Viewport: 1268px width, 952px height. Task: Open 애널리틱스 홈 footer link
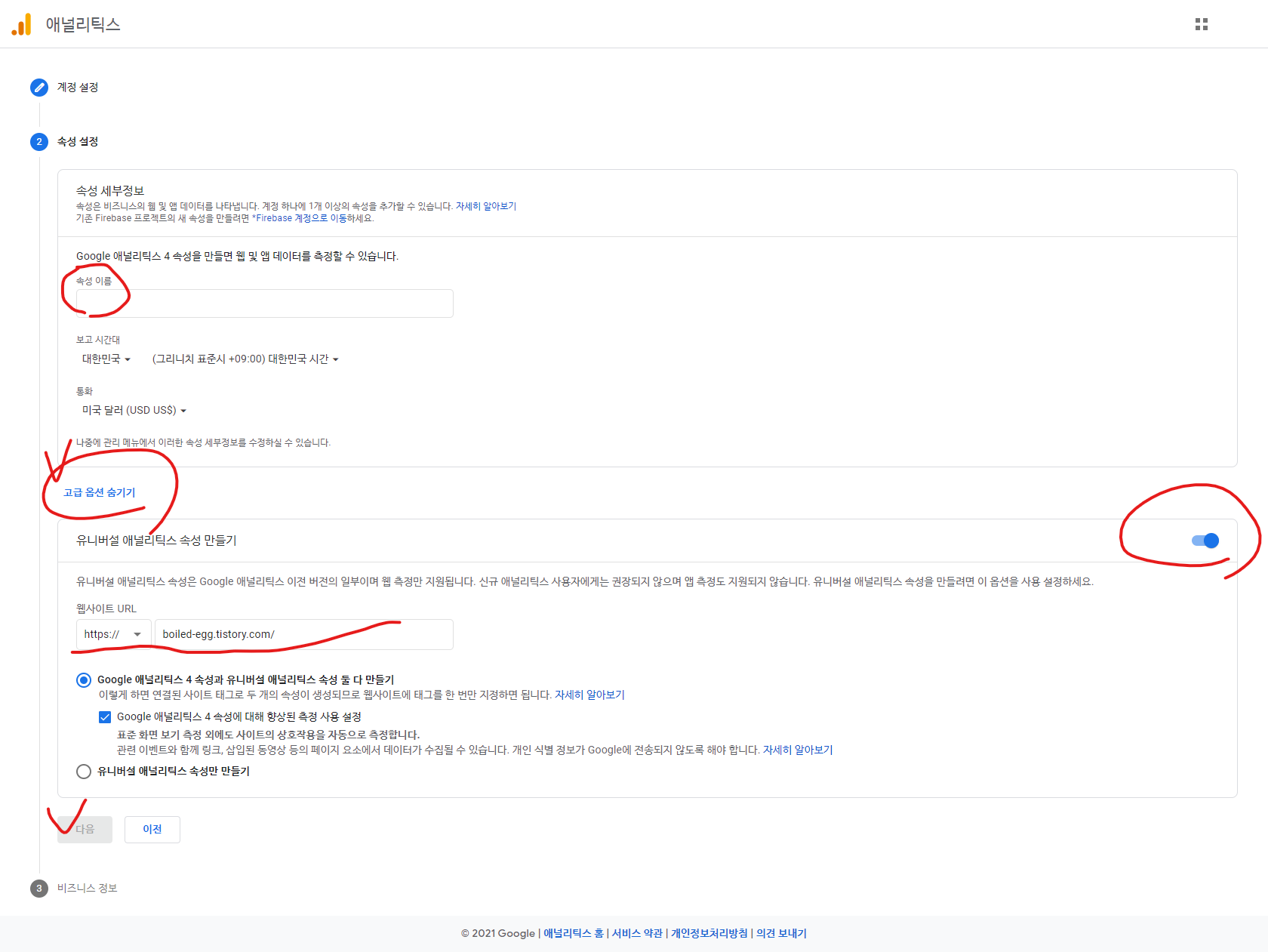[574, 933]
